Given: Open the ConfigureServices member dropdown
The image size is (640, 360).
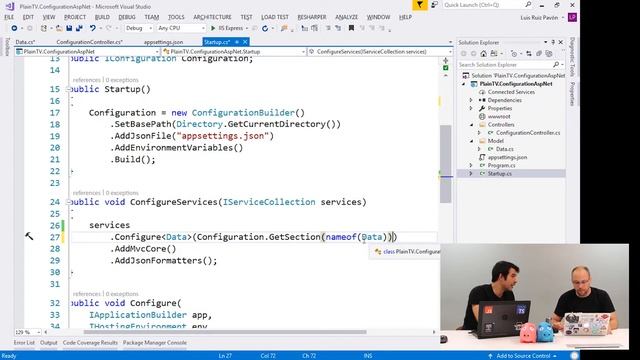Looking at the screenshot, I should click(x=380, y=52).
